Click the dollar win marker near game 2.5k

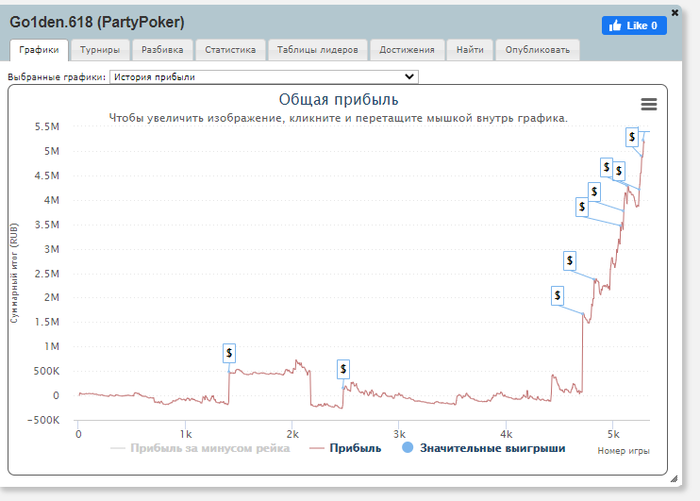343,369
